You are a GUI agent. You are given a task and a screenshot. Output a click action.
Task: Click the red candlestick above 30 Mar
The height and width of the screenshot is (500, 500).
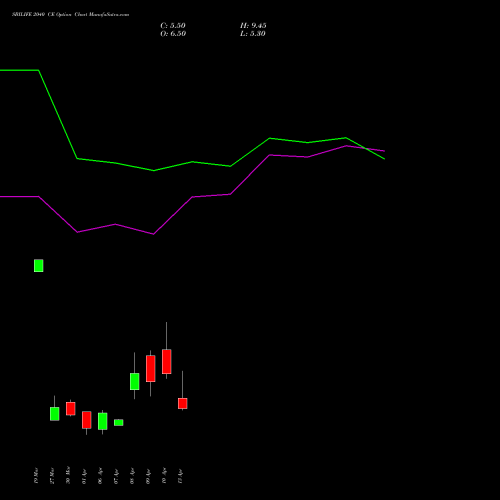[71, 409]
